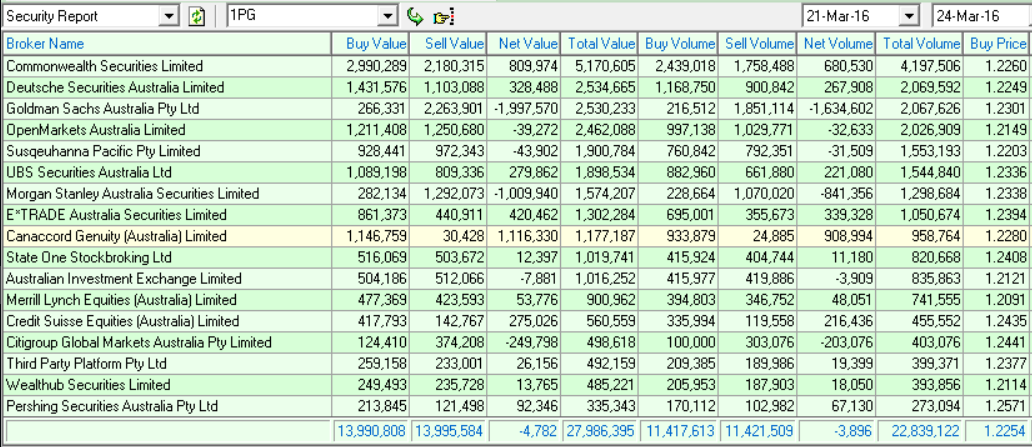Select Credit Suisse Equities (Australia) Limited row
Viewport: 1032px width, 447px height.
pos(516,321)
